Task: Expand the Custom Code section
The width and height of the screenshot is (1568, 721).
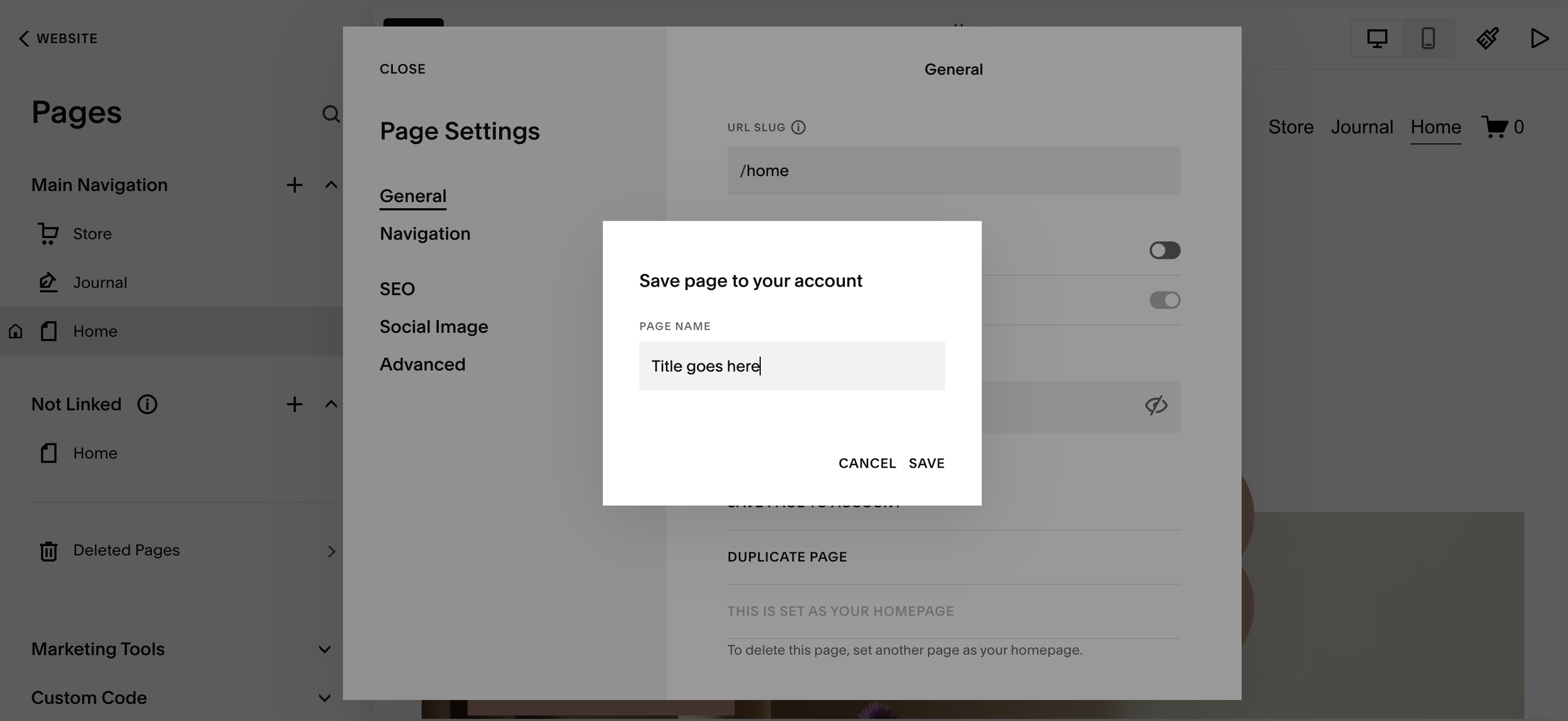Action: (324, 697)
